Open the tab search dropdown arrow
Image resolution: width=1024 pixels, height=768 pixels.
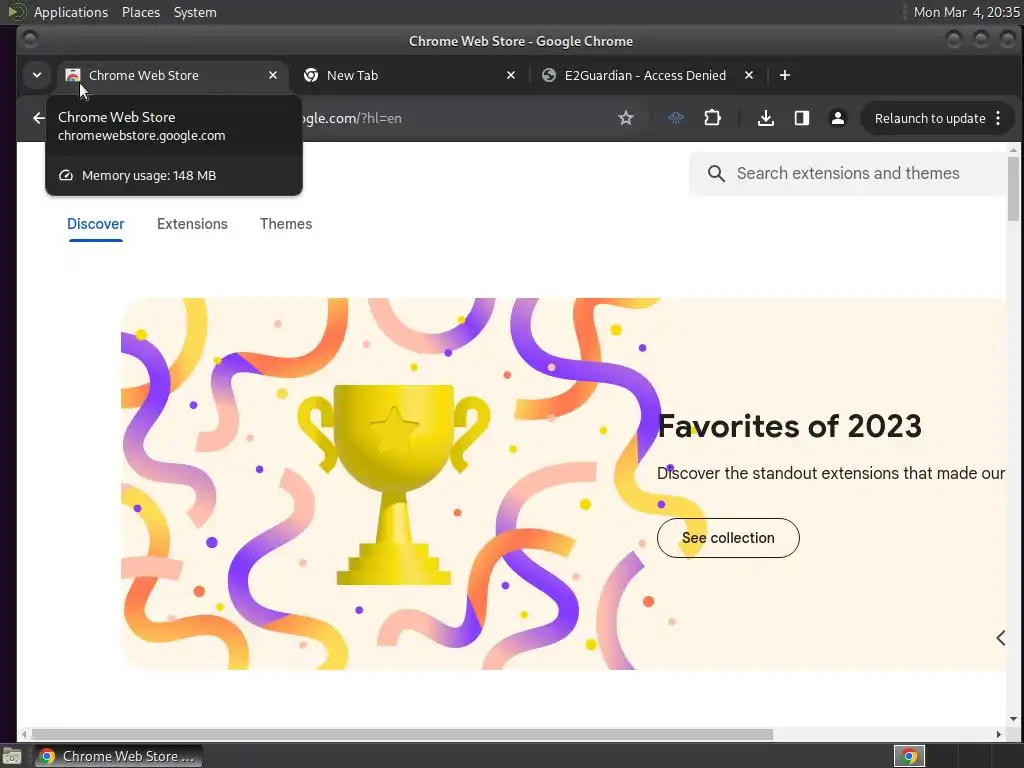(37, 75)
